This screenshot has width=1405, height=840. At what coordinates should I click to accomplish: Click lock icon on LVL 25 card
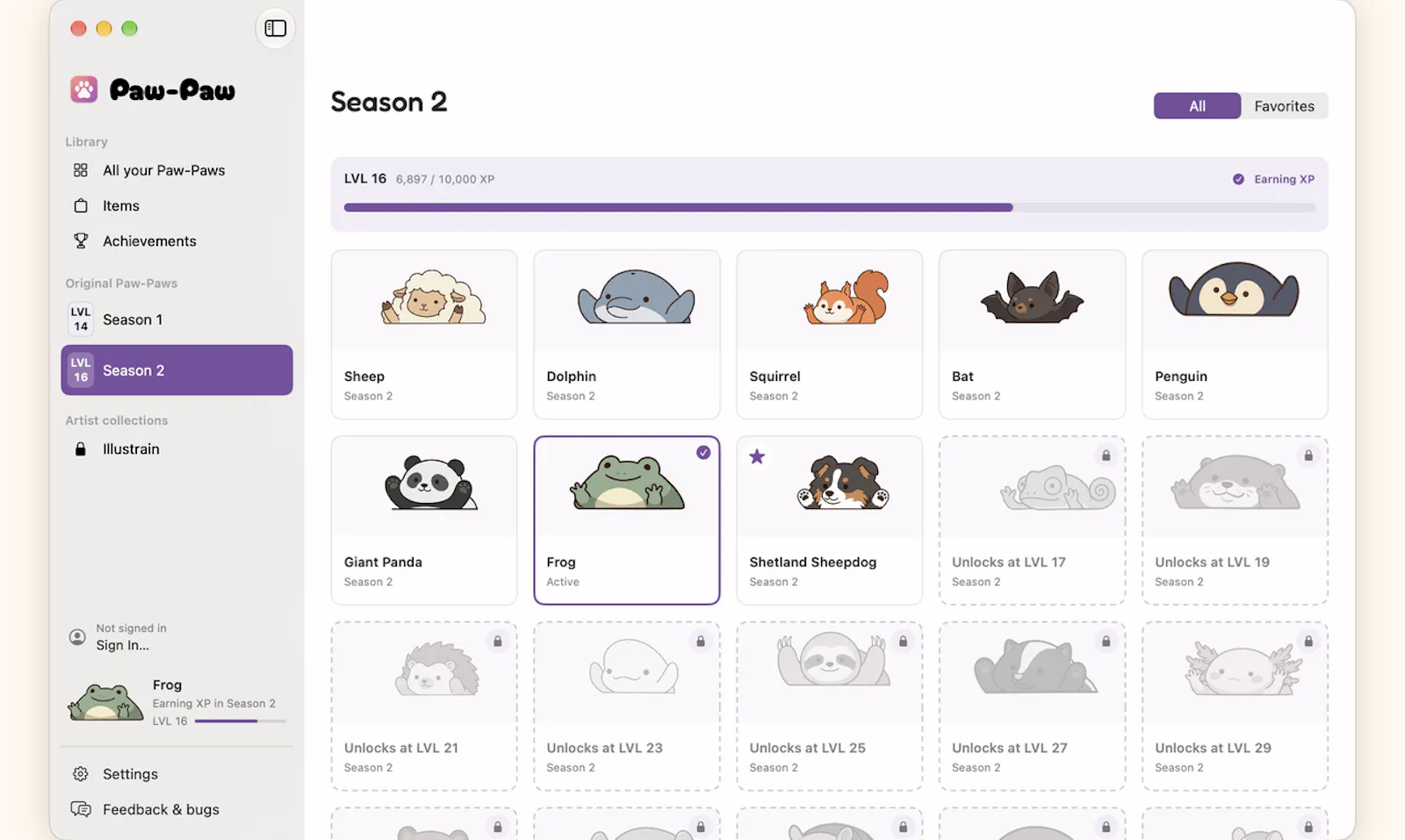(x=903, y=642)
